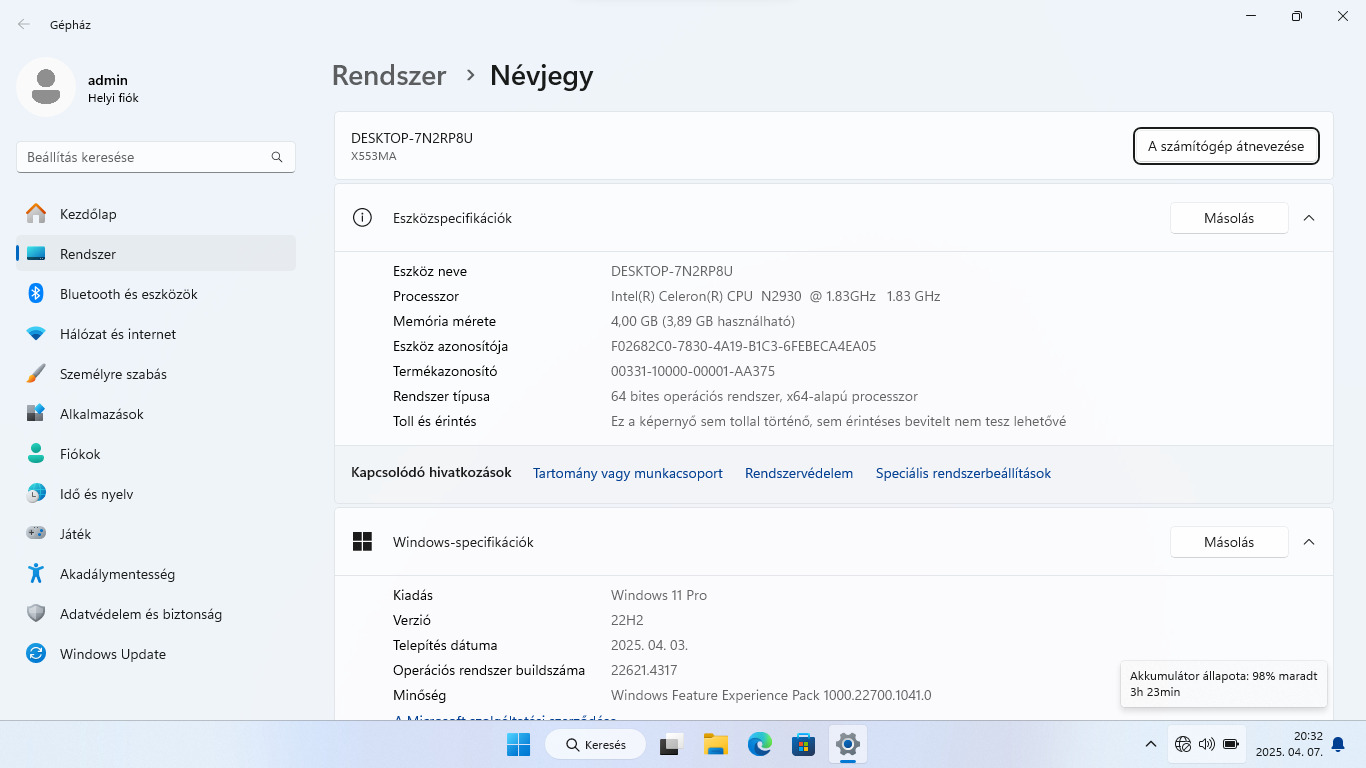
Task: Select the Kezdőlap menu item
Action: [156, 214]
